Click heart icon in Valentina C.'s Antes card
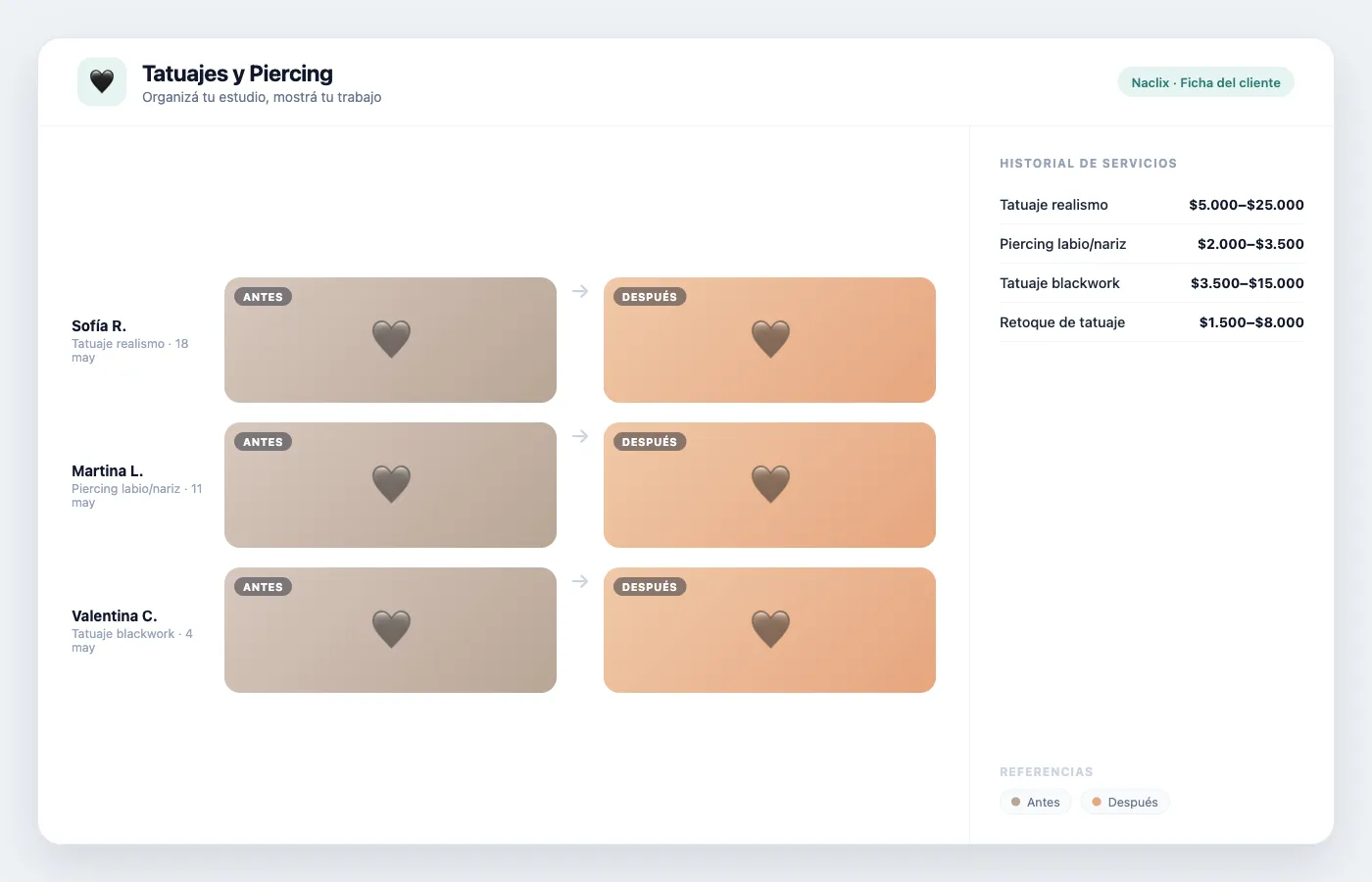The image size is (1372, 882). tap(391, 629)
